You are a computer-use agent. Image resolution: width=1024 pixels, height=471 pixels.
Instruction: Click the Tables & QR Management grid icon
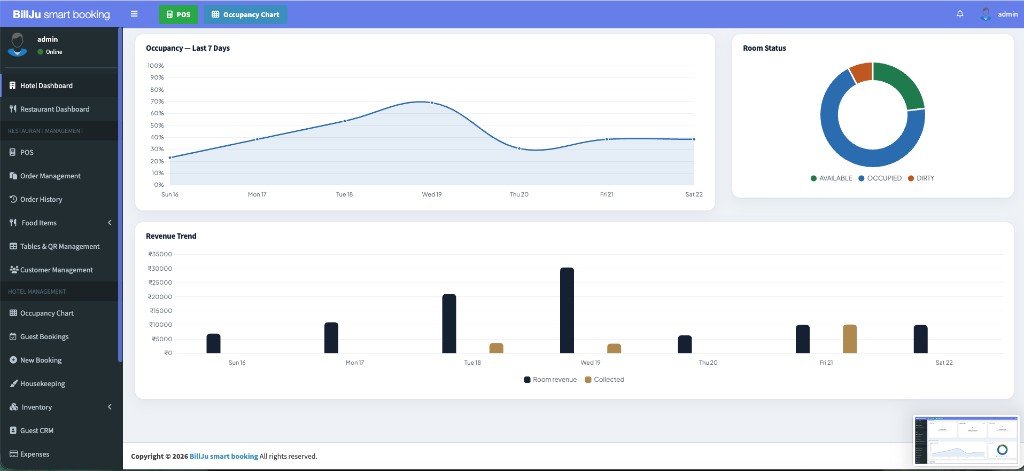13,246
